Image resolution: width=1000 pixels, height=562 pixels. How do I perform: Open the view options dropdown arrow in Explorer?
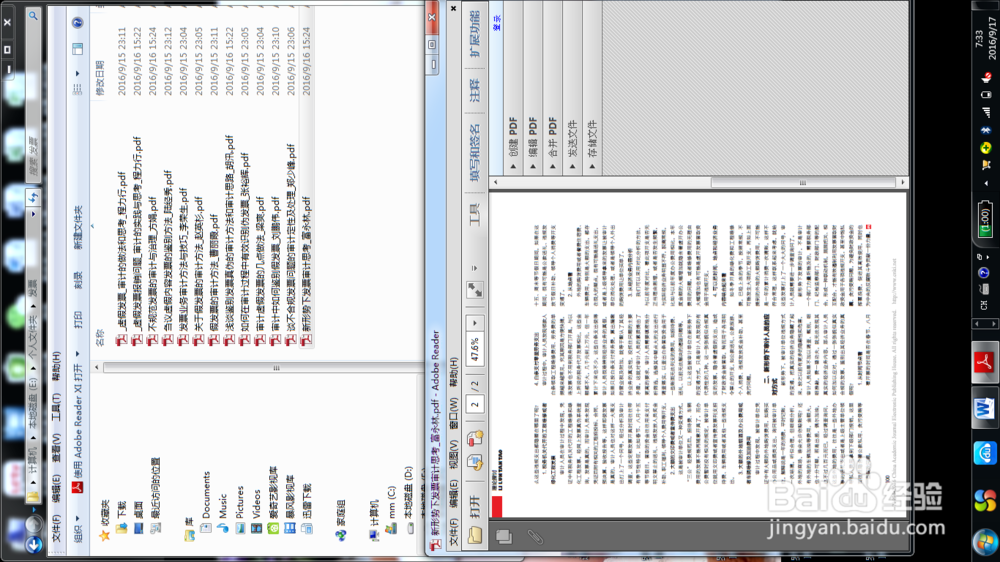tap(78, 73)
